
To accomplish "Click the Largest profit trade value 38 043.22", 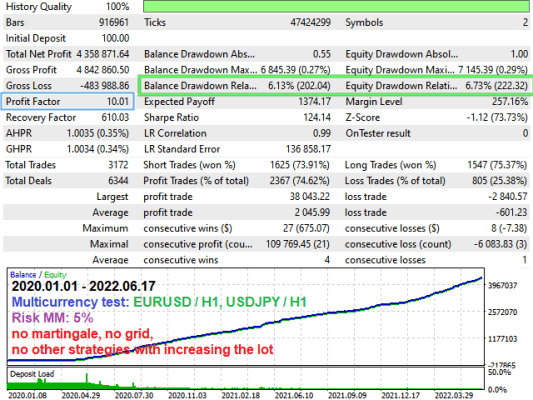I will (x=309, y=196).
